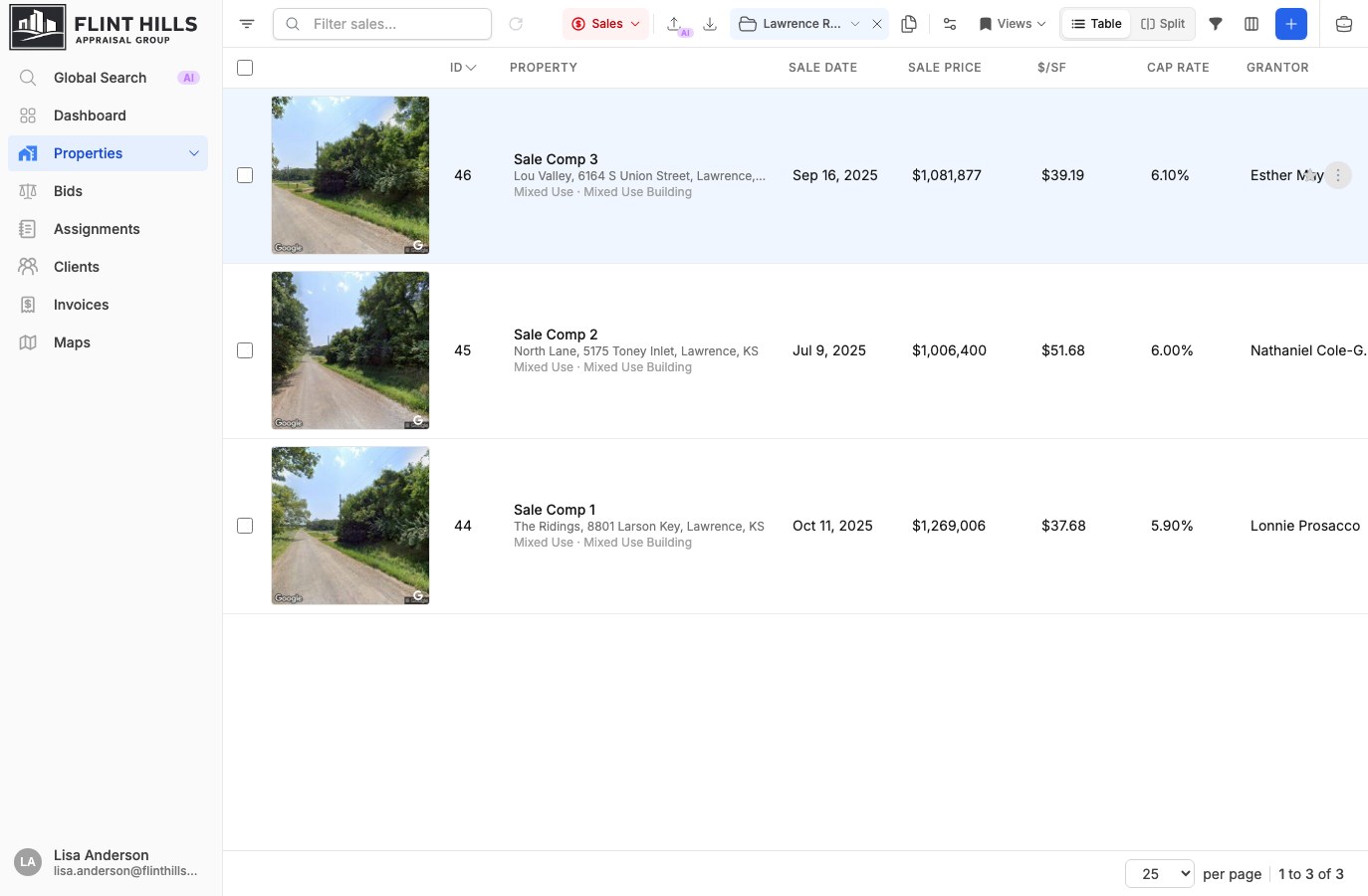The height and width of the screenshot is (896, 1368).
Task: Click the $37.68 per SF value
Action: pos(1063,526)
